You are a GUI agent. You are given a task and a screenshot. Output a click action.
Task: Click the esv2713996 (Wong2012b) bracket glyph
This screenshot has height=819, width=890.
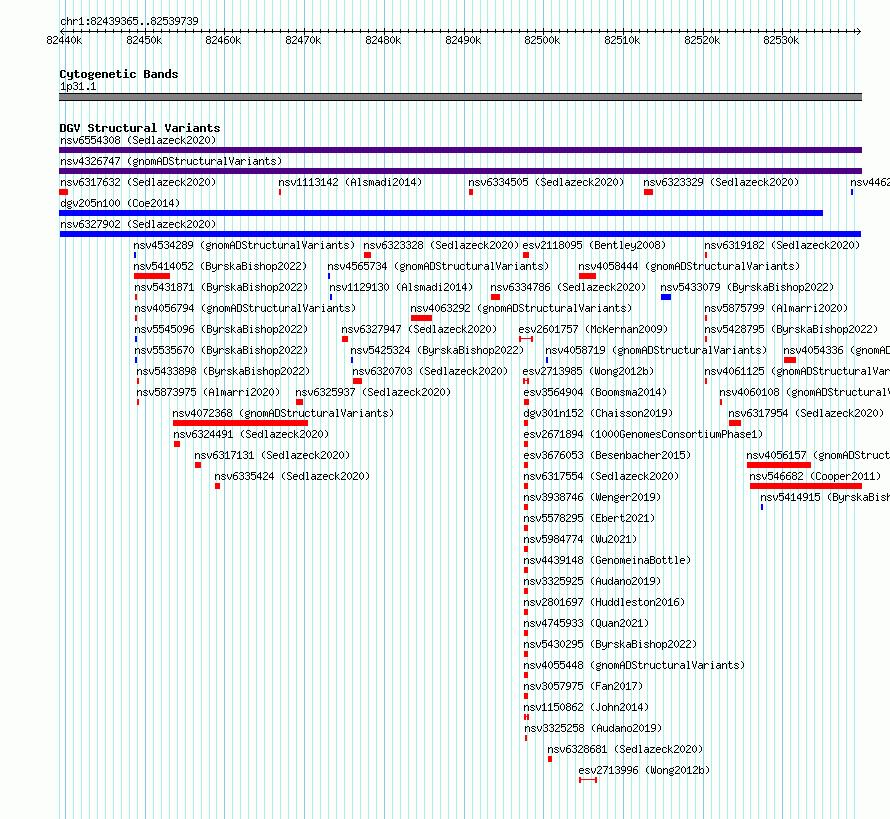(x=588, y=780)
